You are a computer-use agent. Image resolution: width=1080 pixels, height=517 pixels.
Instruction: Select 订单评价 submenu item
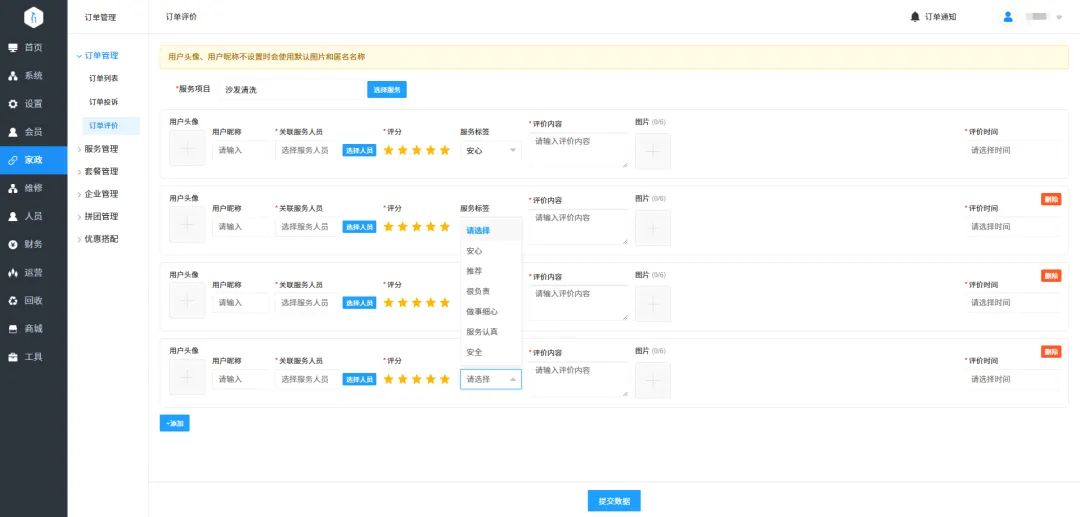click(111, 125)
